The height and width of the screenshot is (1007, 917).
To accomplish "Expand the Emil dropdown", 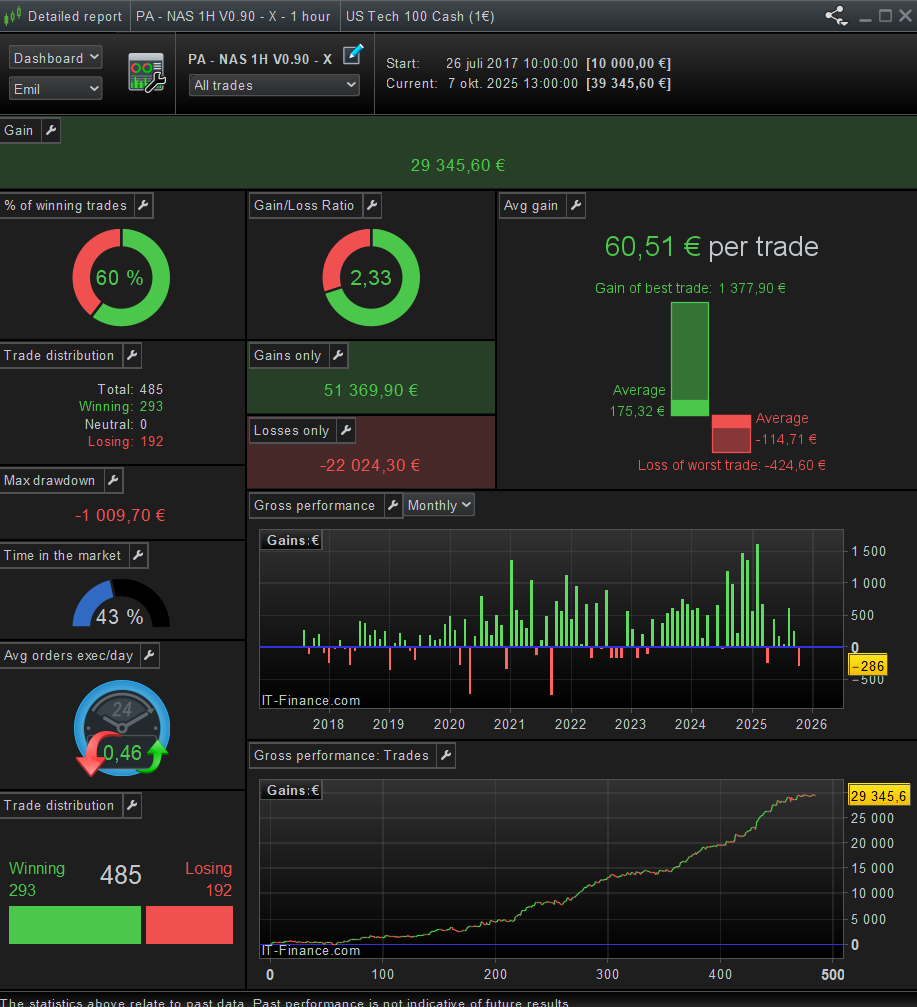I will (56, 89).
